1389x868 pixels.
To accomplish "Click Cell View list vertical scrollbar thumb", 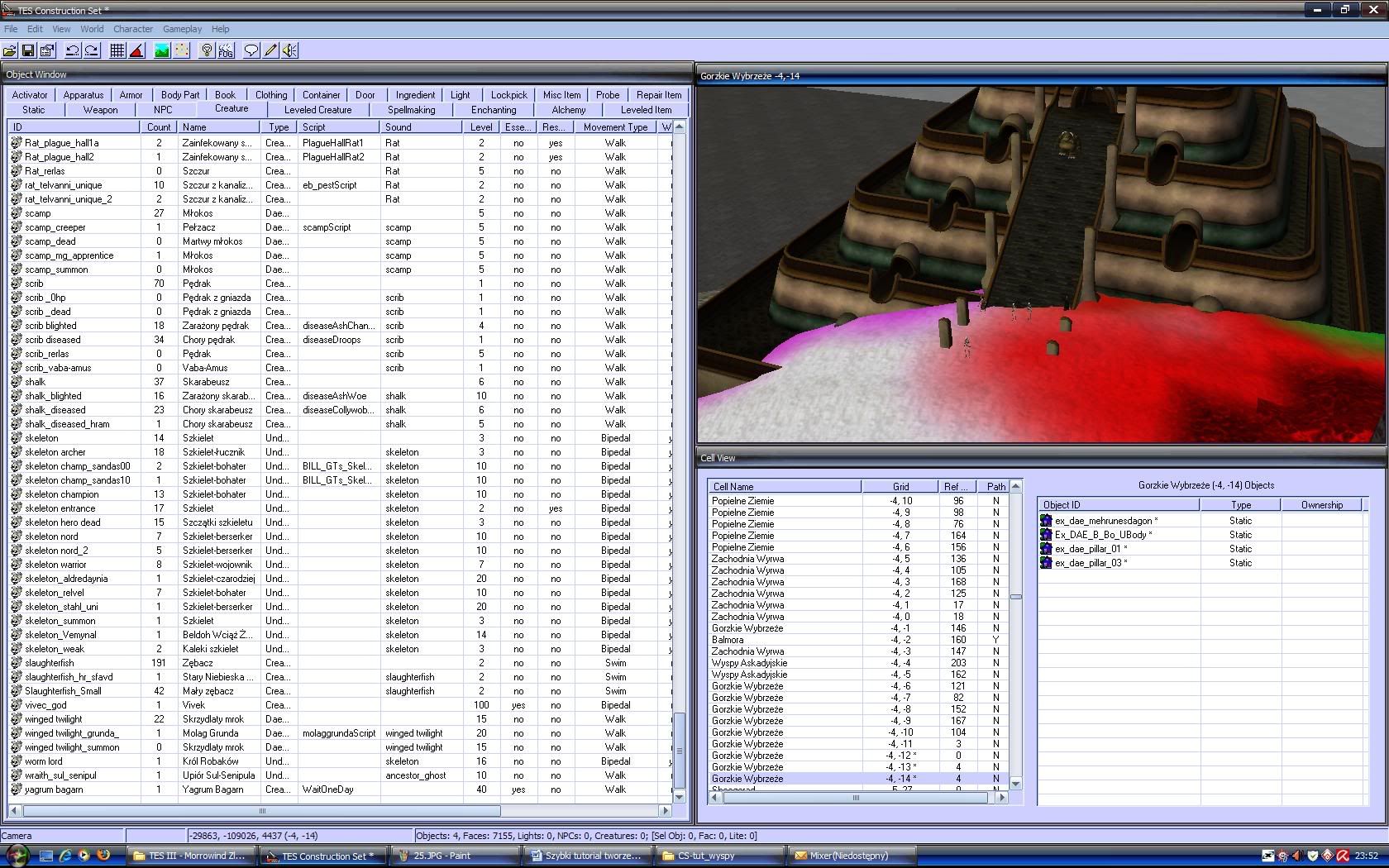I will pos(1016,597).
